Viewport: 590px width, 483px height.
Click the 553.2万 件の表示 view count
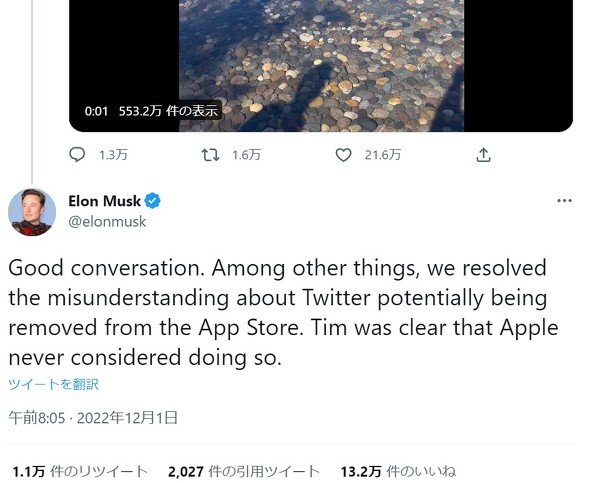pos(168,111)
